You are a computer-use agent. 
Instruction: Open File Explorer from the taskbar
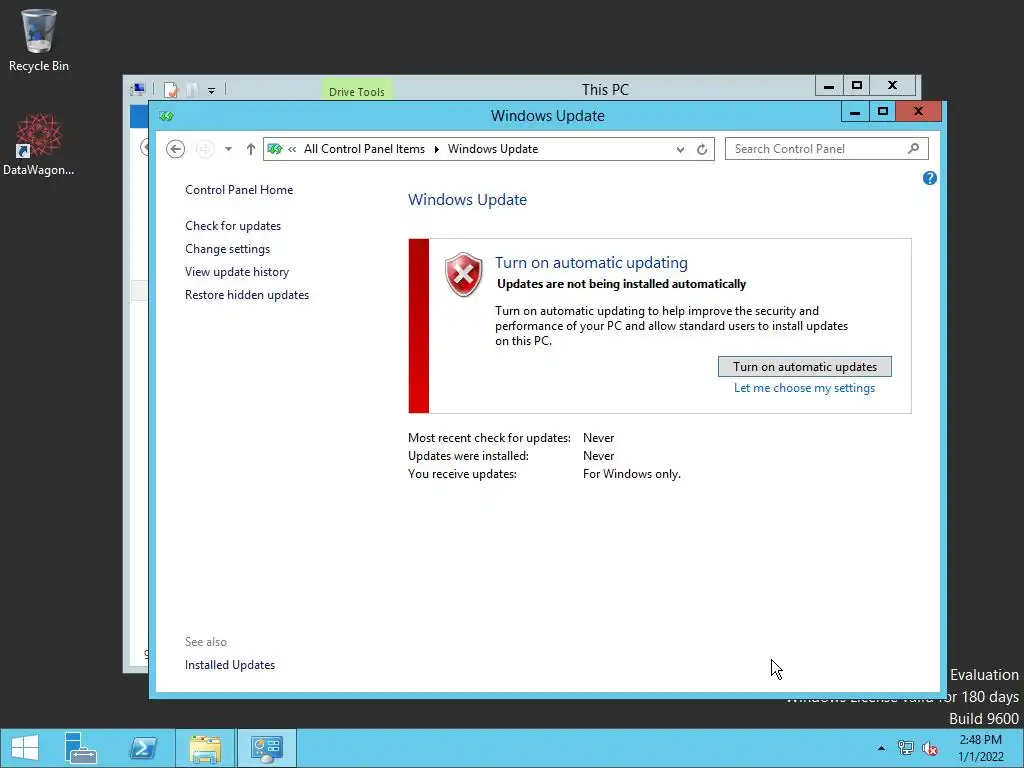(205, 748)
